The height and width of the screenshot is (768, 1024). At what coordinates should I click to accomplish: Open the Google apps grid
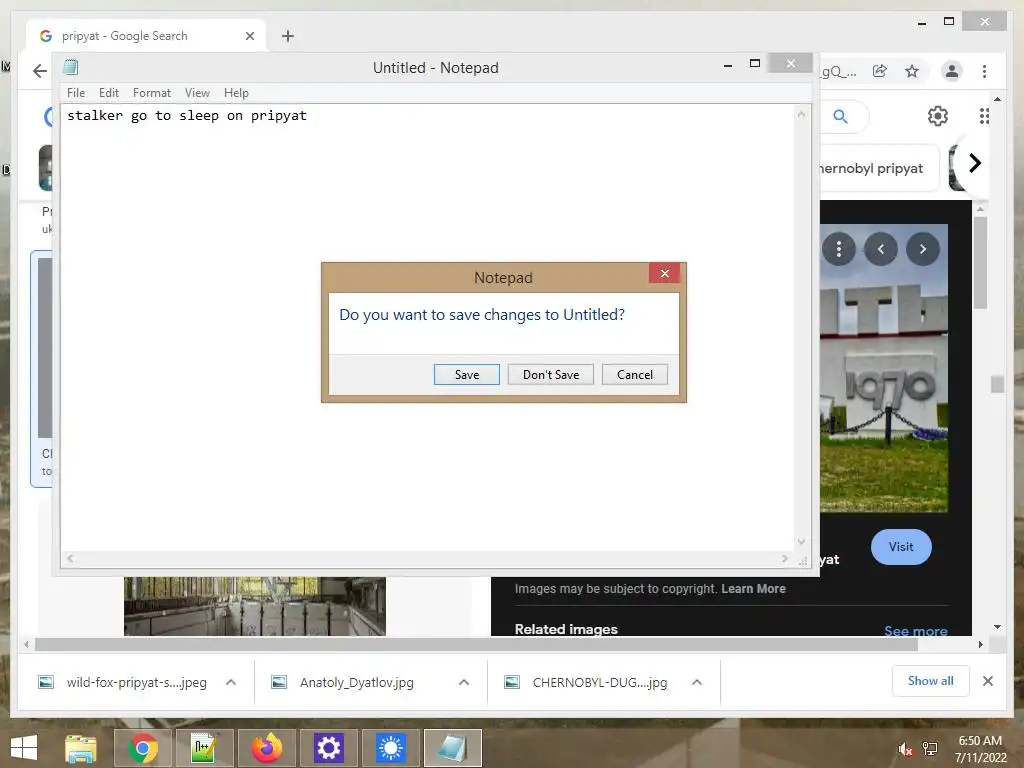(x=984, y=116)
